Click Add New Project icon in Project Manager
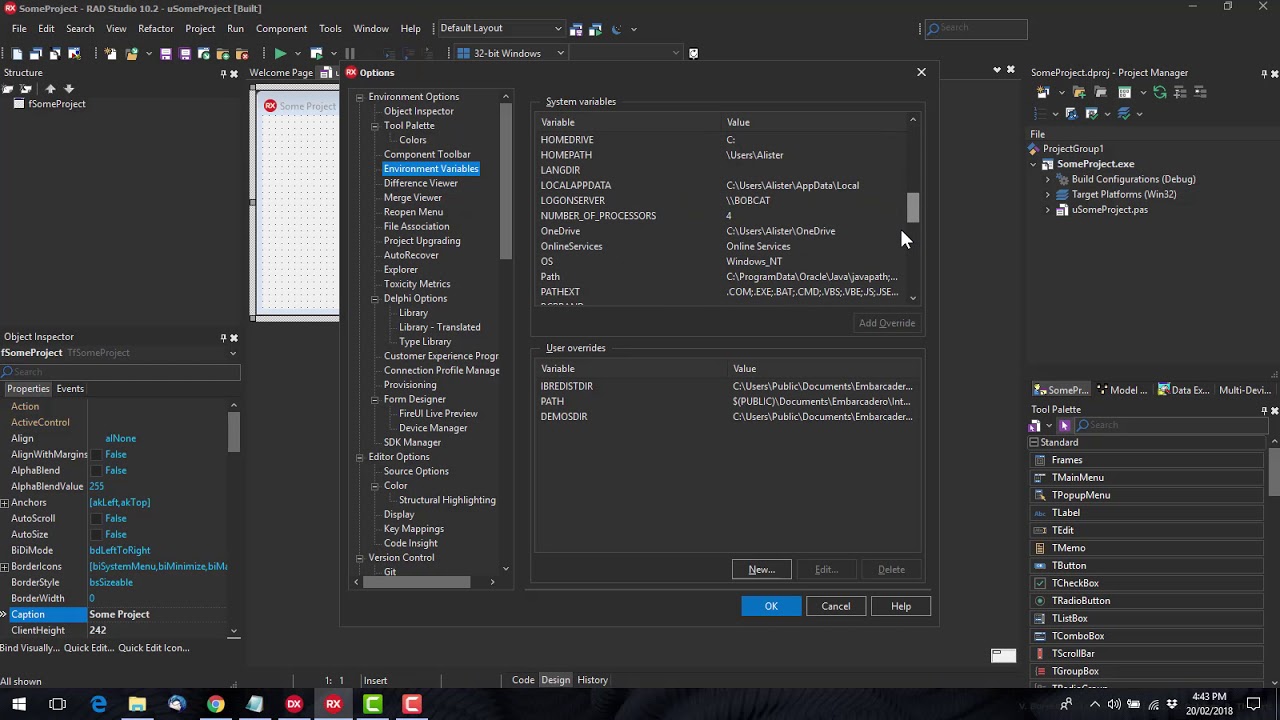 (x=1043, y=92)
